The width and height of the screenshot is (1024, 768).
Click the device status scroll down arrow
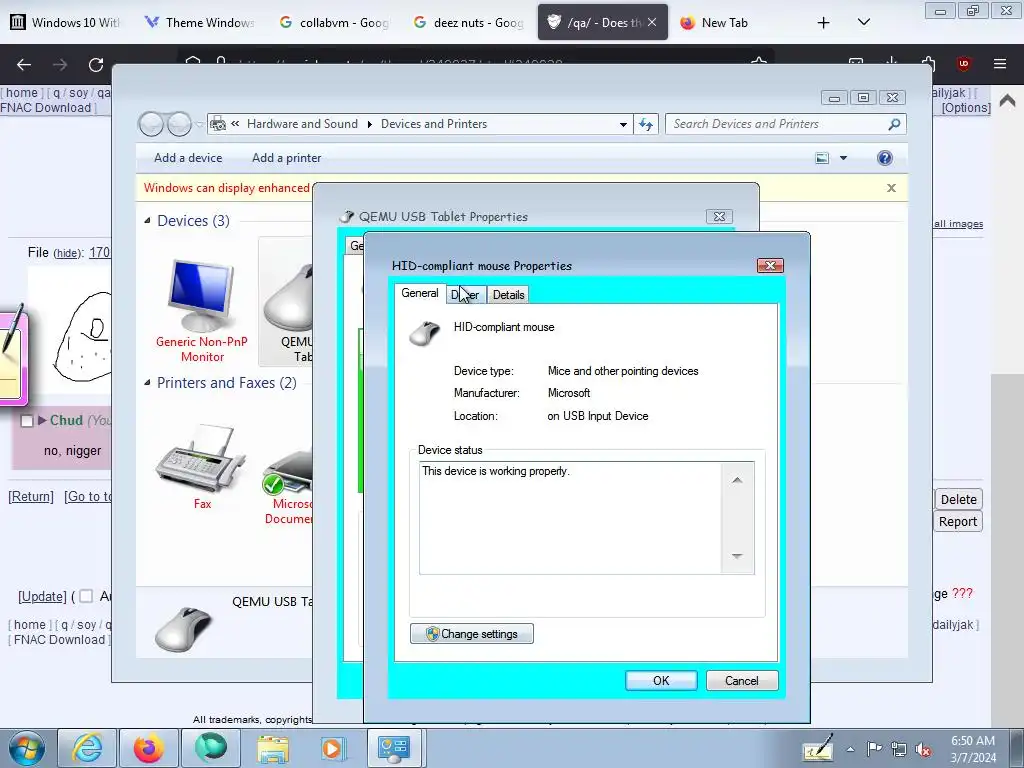point(737,556)
